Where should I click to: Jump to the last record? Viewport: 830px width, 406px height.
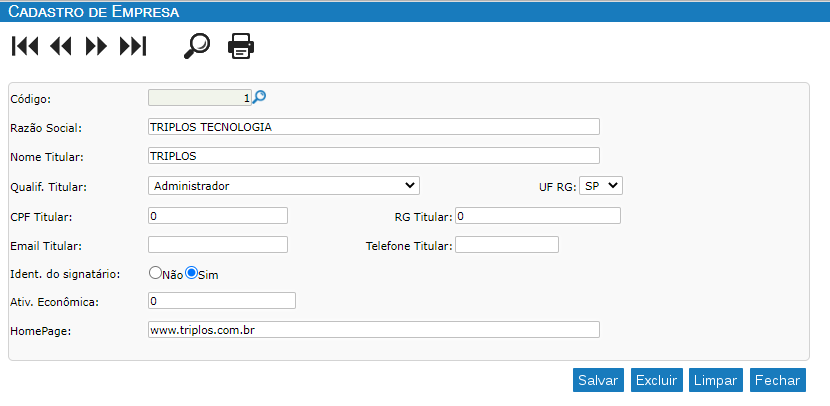133,47
